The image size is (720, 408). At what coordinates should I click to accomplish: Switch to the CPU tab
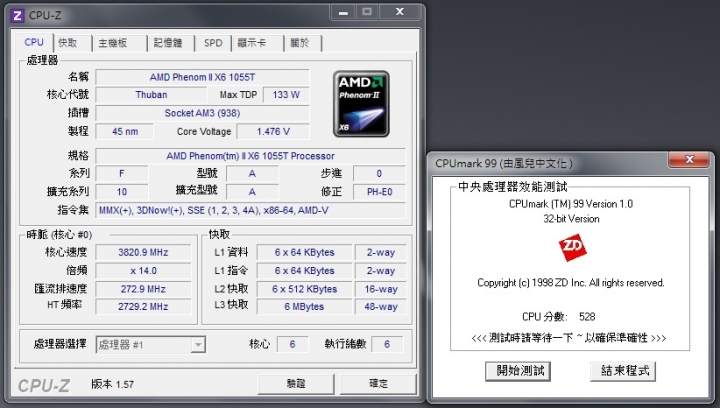click(34, 42)
